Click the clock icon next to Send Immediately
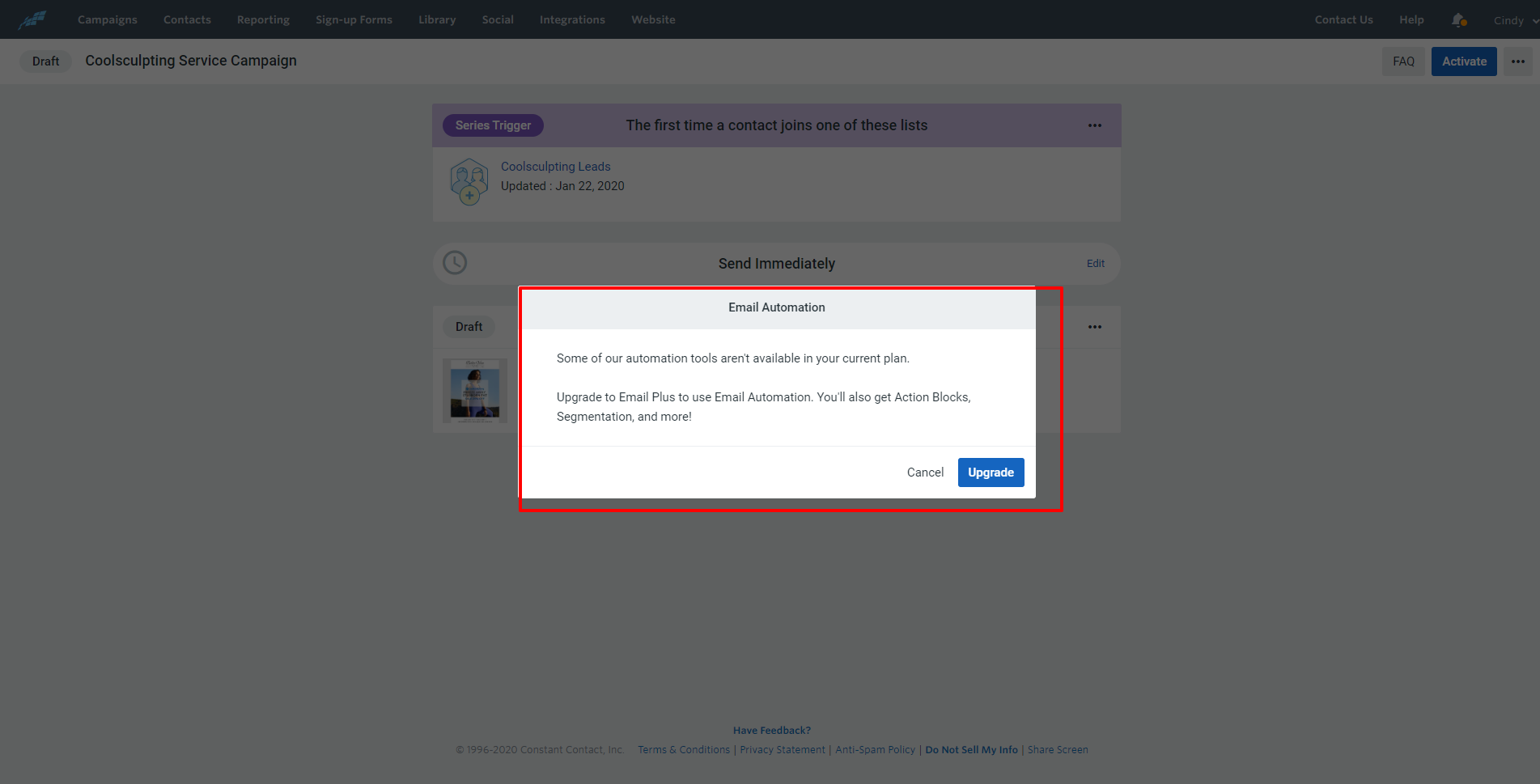The width and height of the screenshot is (1540, 784). click(455, 263)
